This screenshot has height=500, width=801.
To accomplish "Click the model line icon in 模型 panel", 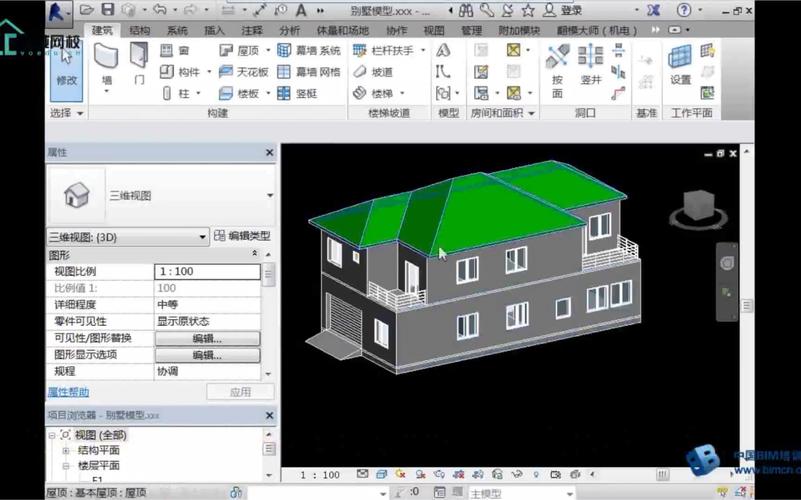I will coord(442,72).
